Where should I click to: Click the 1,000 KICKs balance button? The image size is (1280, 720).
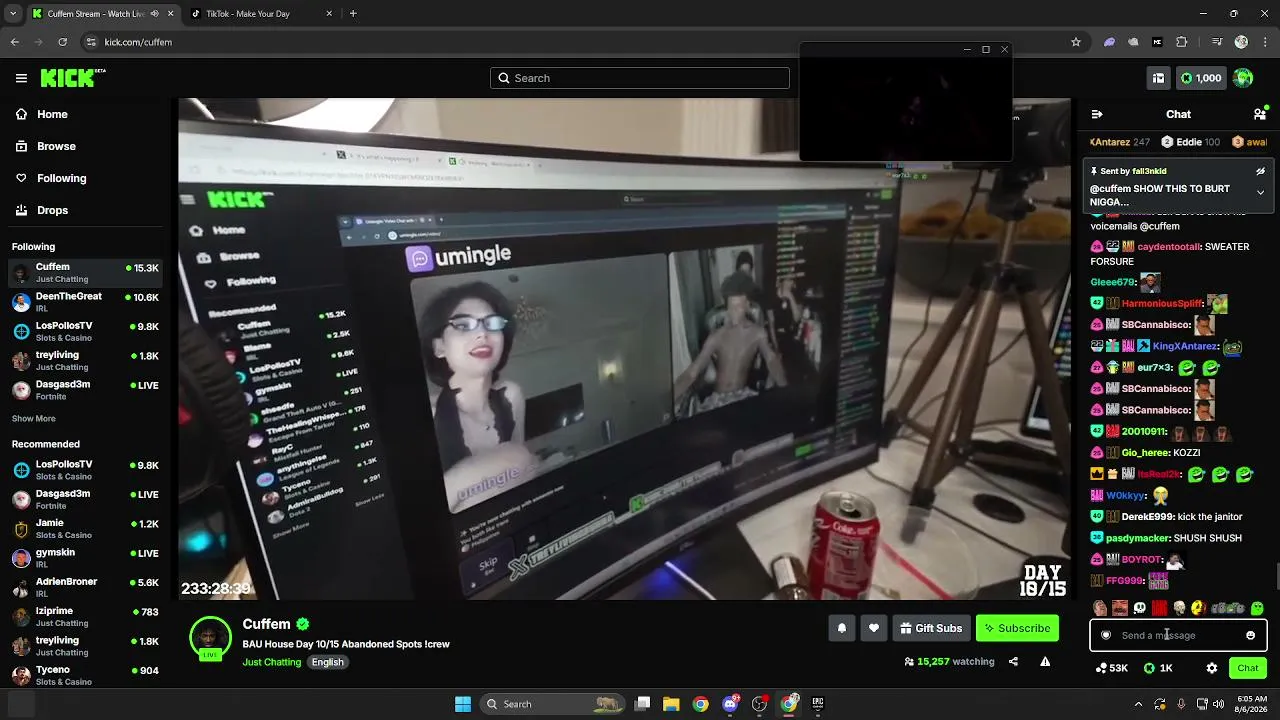1200,78
